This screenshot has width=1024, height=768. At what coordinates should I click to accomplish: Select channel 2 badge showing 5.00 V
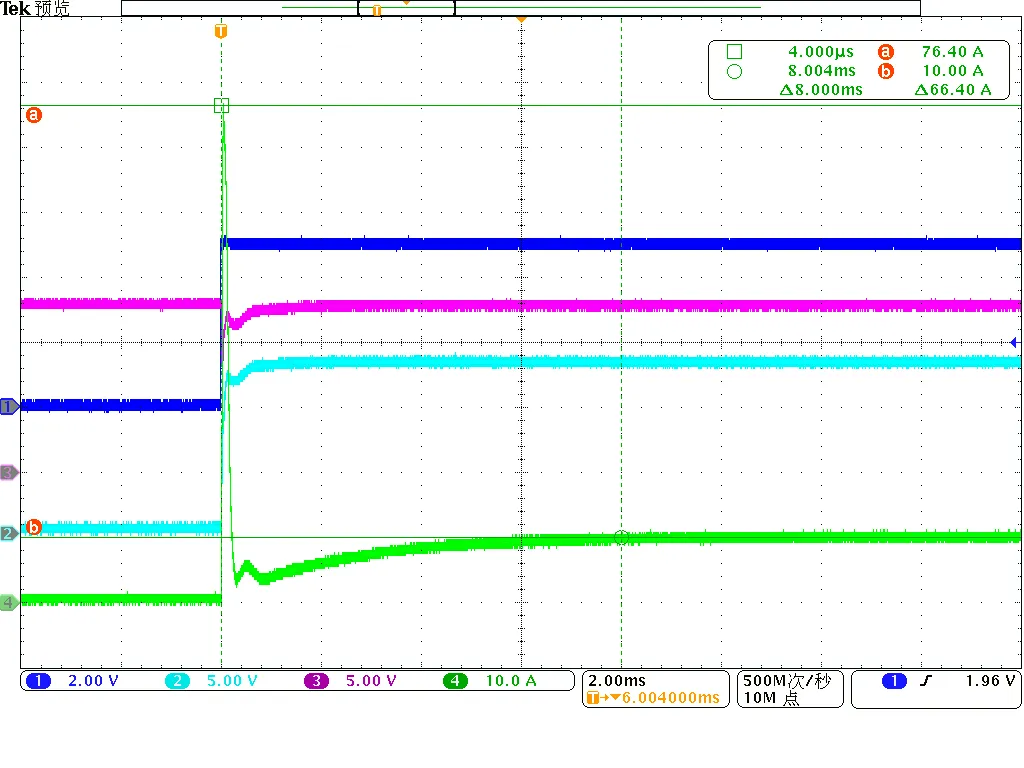pos(212,680)
